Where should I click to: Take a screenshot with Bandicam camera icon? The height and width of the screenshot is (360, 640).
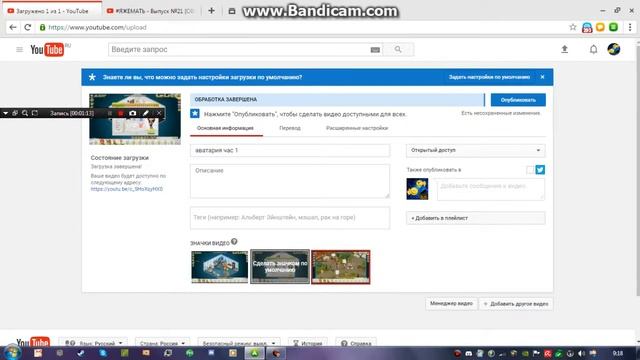click(x=133, y=113)
